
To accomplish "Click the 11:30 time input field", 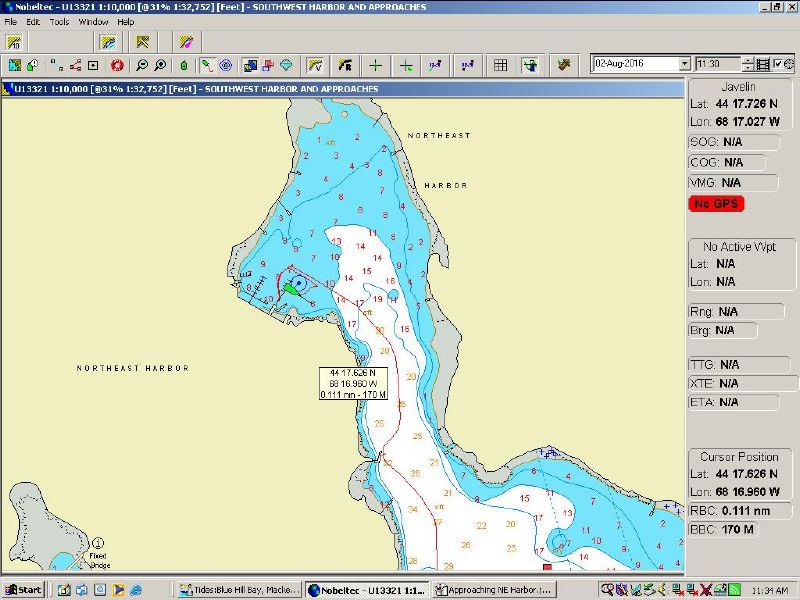I will (716, 64).
